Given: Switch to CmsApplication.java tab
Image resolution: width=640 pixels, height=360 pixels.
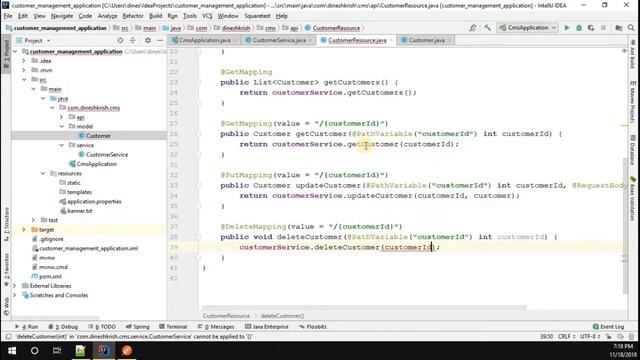Looking at the screenshot, I should click(205, 40).
